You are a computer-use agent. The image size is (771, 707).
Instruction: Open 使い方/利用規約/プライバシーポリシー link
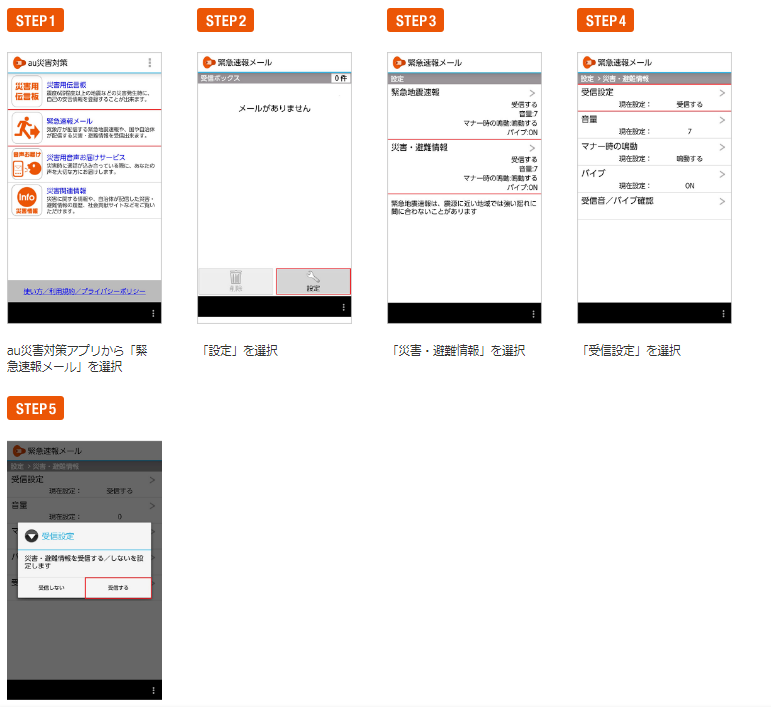(85, 291)
